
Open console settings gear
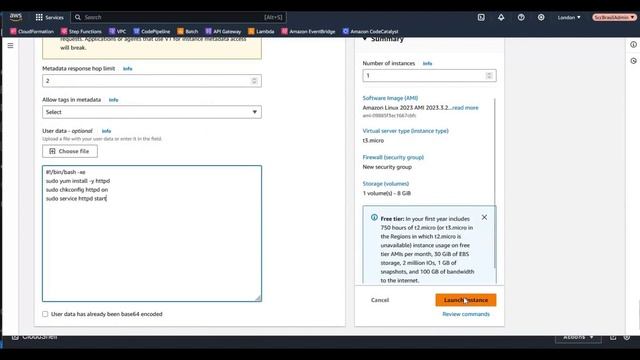click(541, 17)
